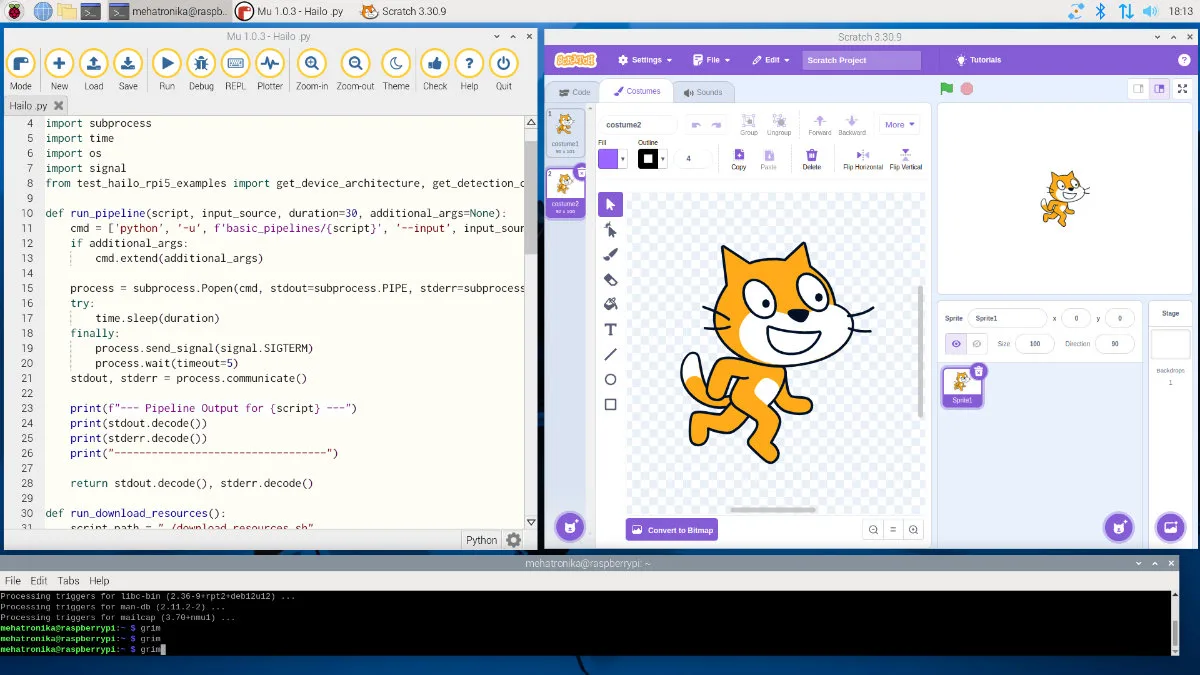The height and width of the screenshot is (675, 1200).
Task: Switch to the Sounds tab in Scratch
Action: 703,92
